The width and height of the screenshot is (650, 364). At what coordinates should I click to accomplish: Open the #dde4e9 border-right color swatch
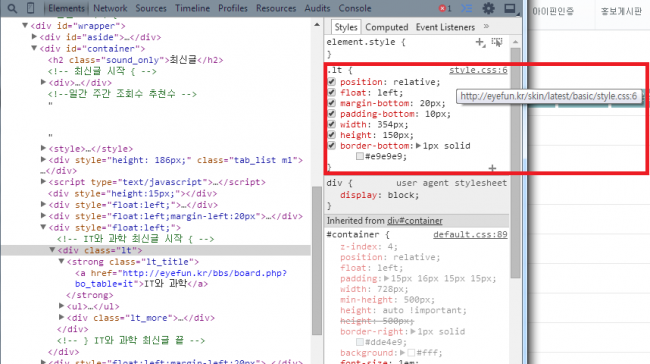pyautogui.click(x=360, y=342)
